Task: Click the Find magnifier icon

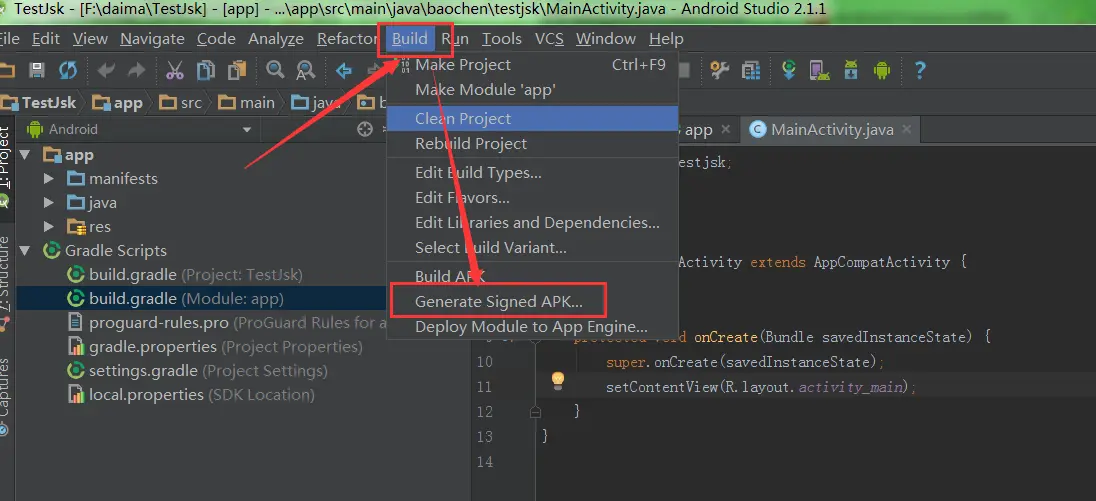Action: [x=275, y=70]
